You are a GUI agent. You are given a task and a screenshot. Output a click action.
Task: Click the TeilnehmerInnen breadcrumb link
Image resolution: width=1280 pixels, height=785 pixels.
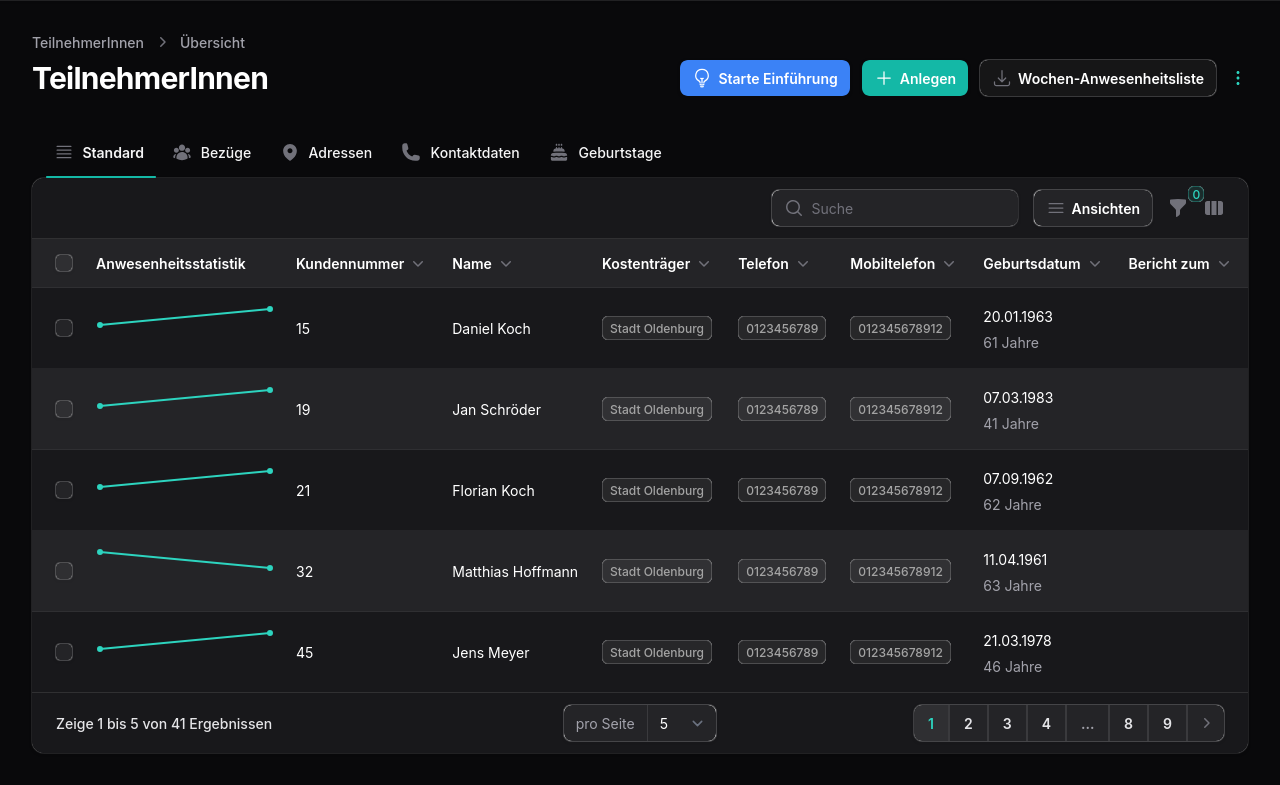click(88, 42)
